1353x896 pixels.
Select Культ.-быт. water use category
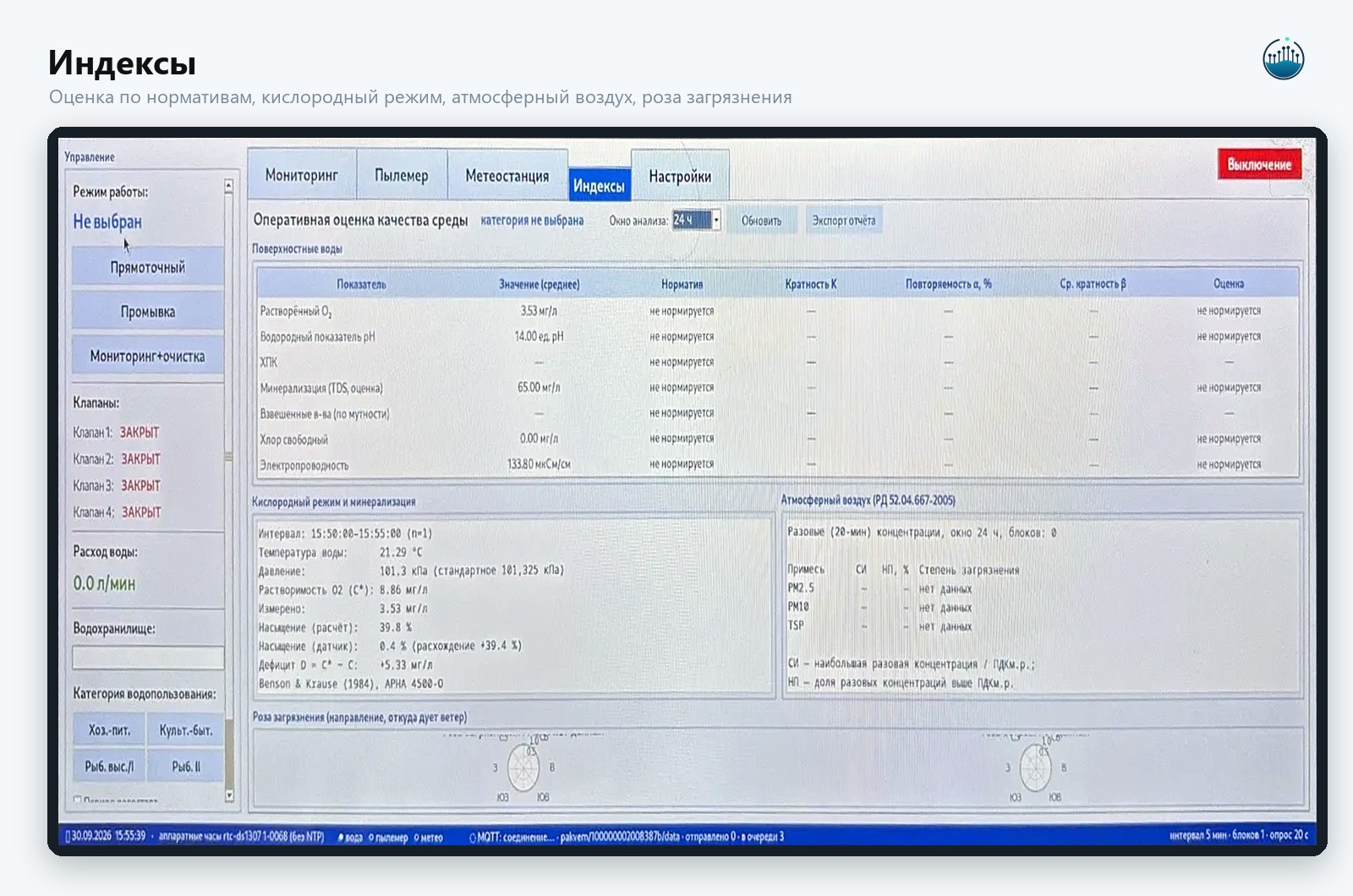coord(186,729)
